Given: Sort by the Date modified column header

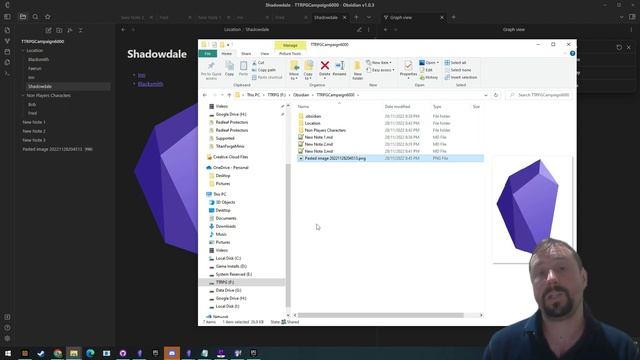Looking at the screenshot, I should (x=397, y=107).
